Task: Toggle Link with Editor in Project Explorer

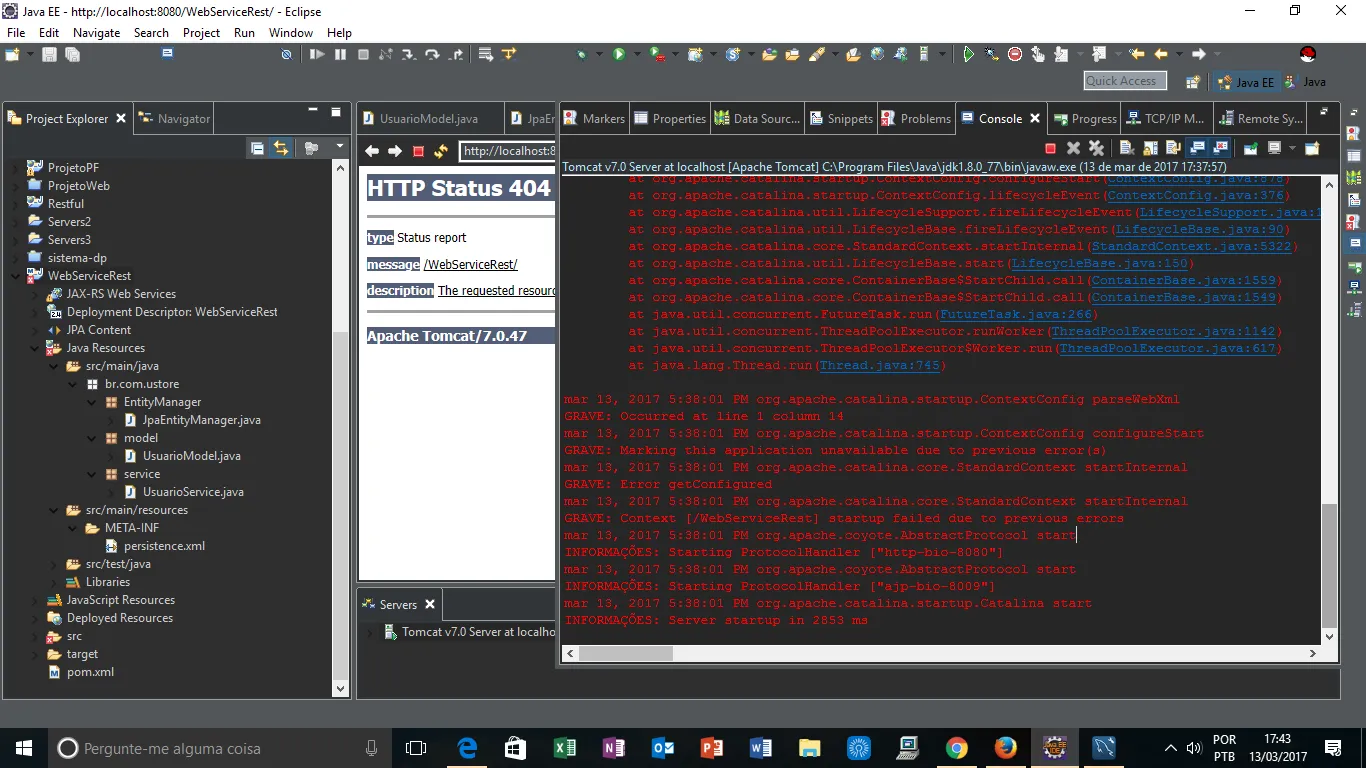Action: click(281, 148)
